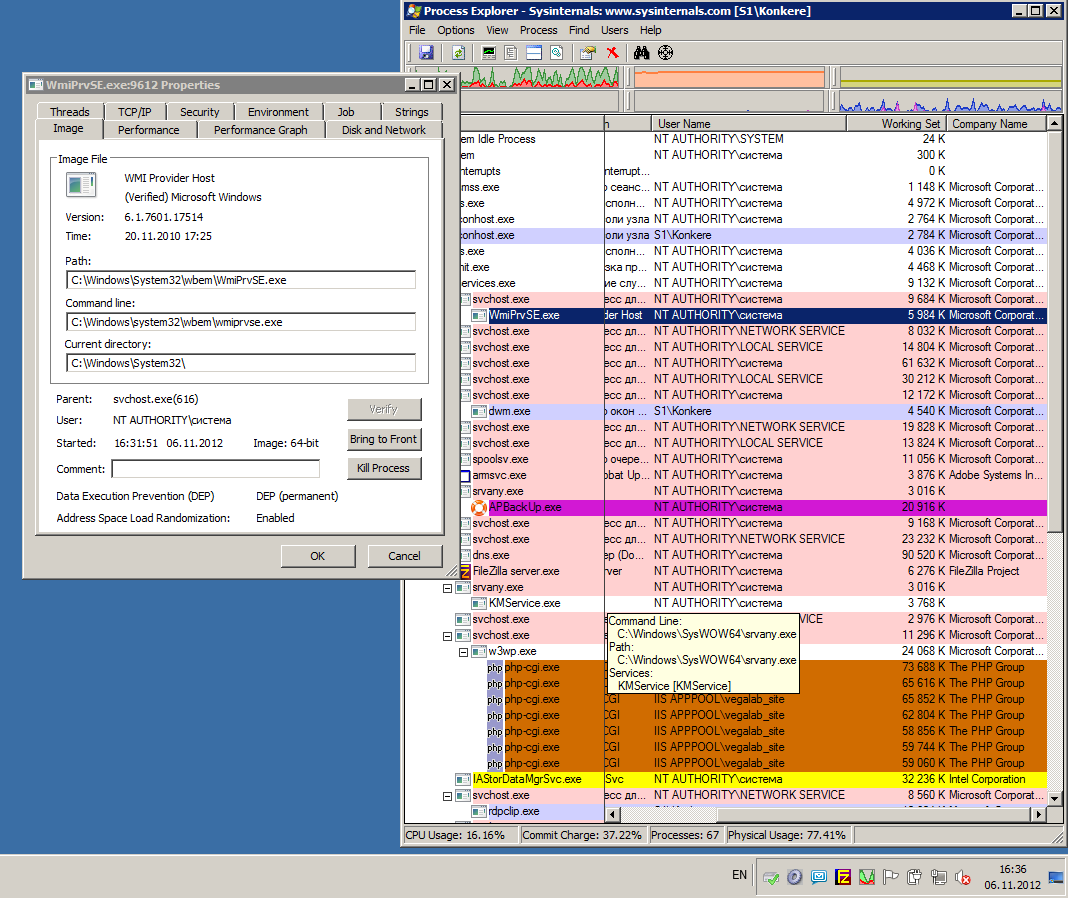
Task: Click the network tray icon
Action: (939, 877)
